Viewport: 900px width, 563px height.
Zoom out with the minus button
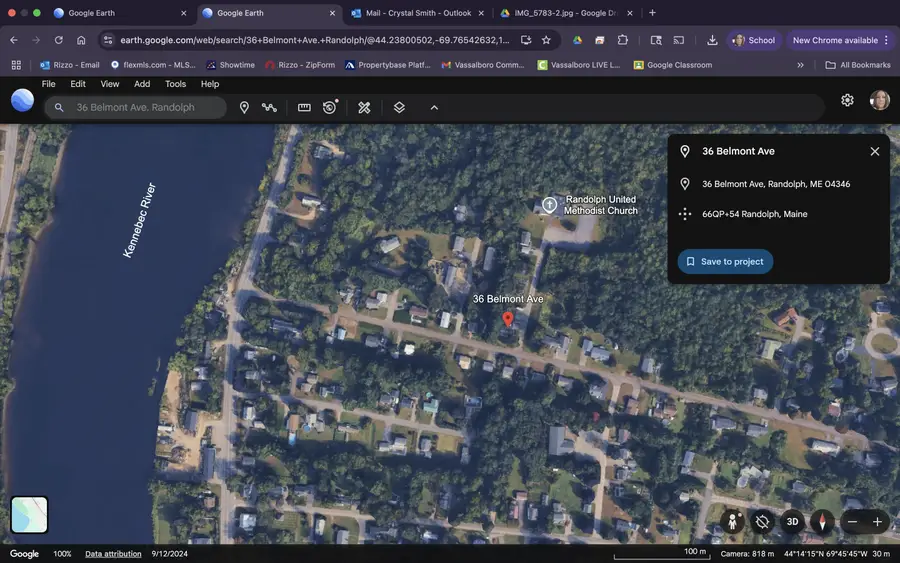point(852,522)
